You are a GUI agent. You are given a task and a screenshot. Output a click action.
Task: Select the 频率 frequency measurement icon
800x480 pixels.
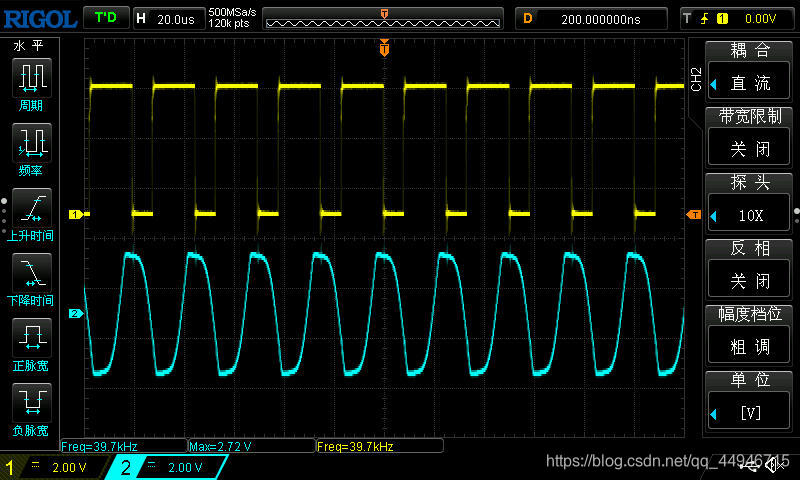tap(31, 143)
